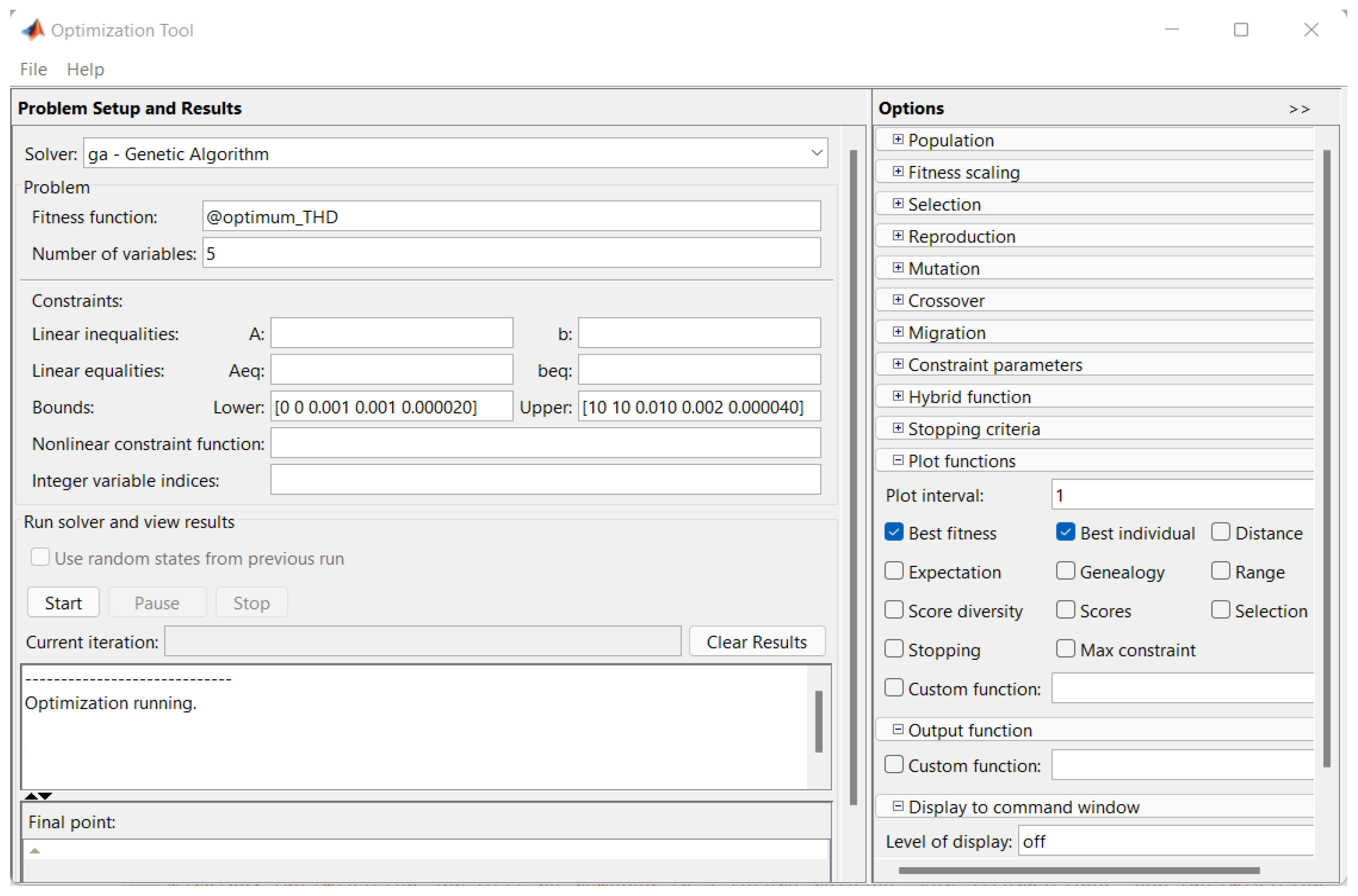Open the Help menu
This screenshot has width=1358, height=896.
tap(85, 70)
